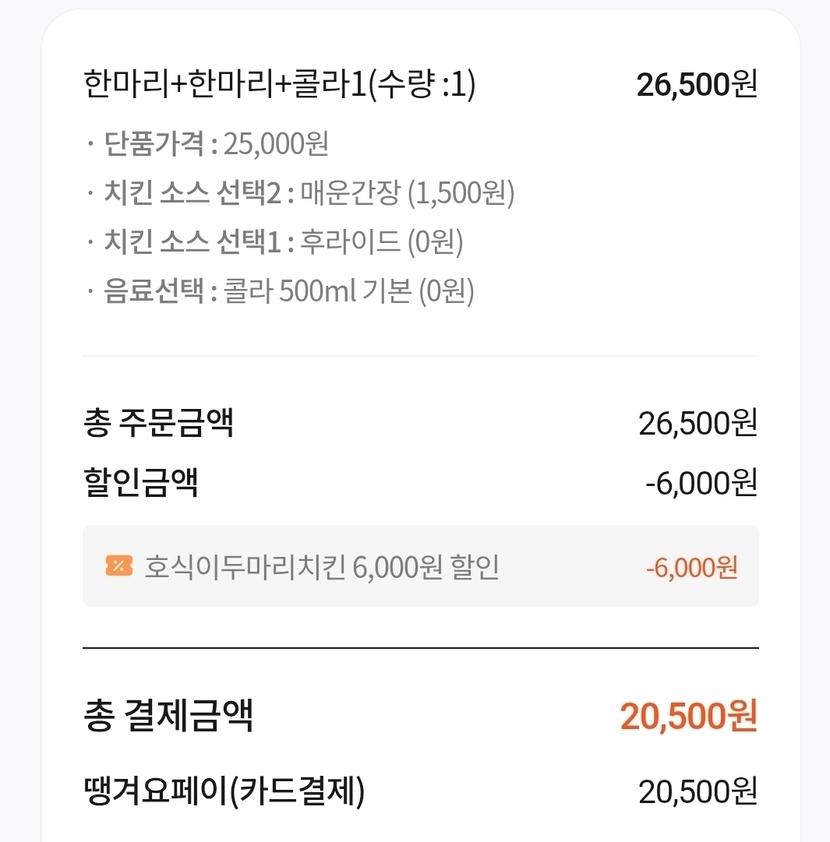830x842 pixels.
Task: Click the black -6,000원 discount total
Action: click(x=701, y=482)
